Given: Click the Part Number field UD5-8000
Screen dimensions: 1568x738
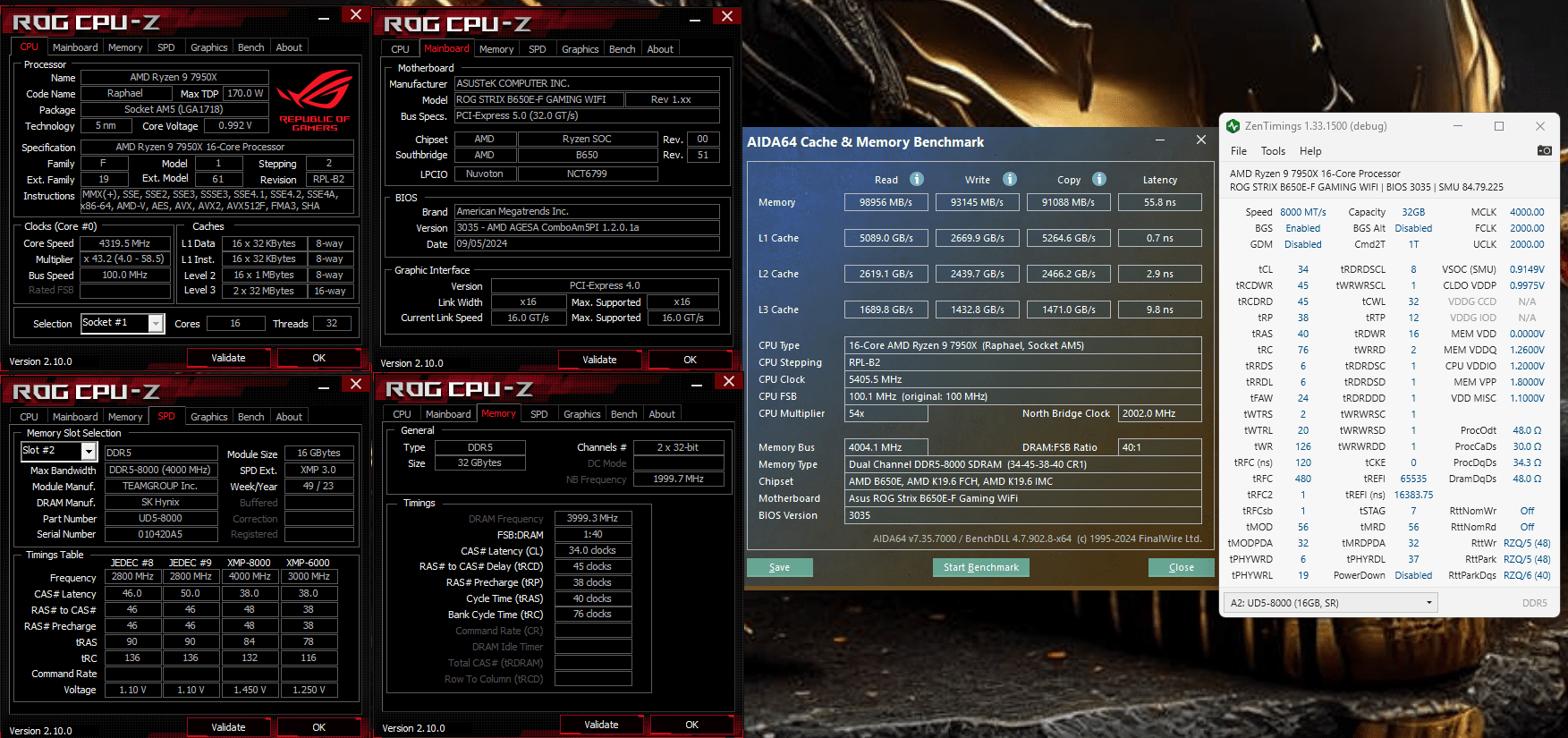Looking at the screenshot, I should coord(160,518).
